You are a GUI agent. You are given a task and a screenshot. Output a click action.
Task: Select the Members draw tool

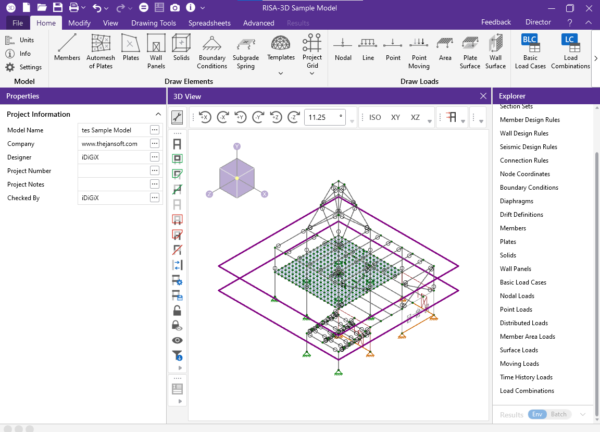click(67, 48)
